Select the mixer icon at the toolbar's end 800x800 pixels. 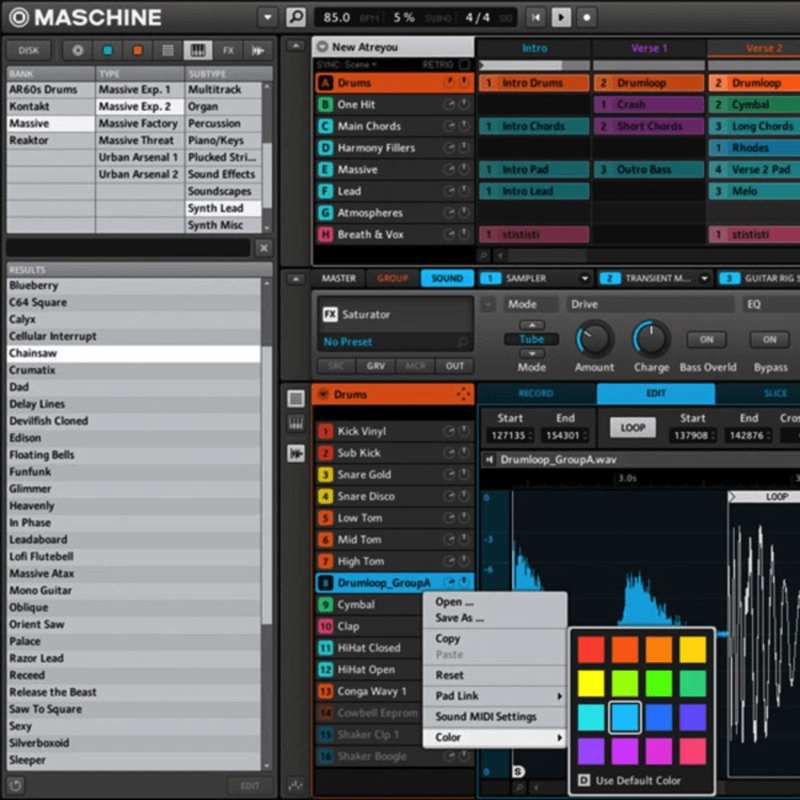point(256,49)
